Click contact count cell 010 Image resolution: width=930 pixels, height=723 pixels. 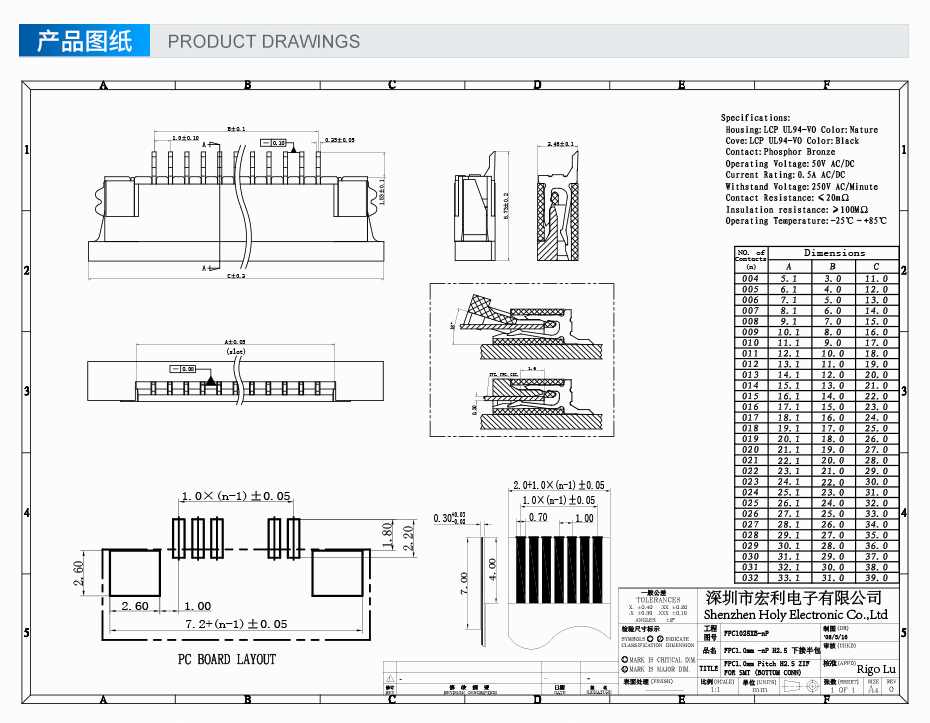[x=750, y=343]
